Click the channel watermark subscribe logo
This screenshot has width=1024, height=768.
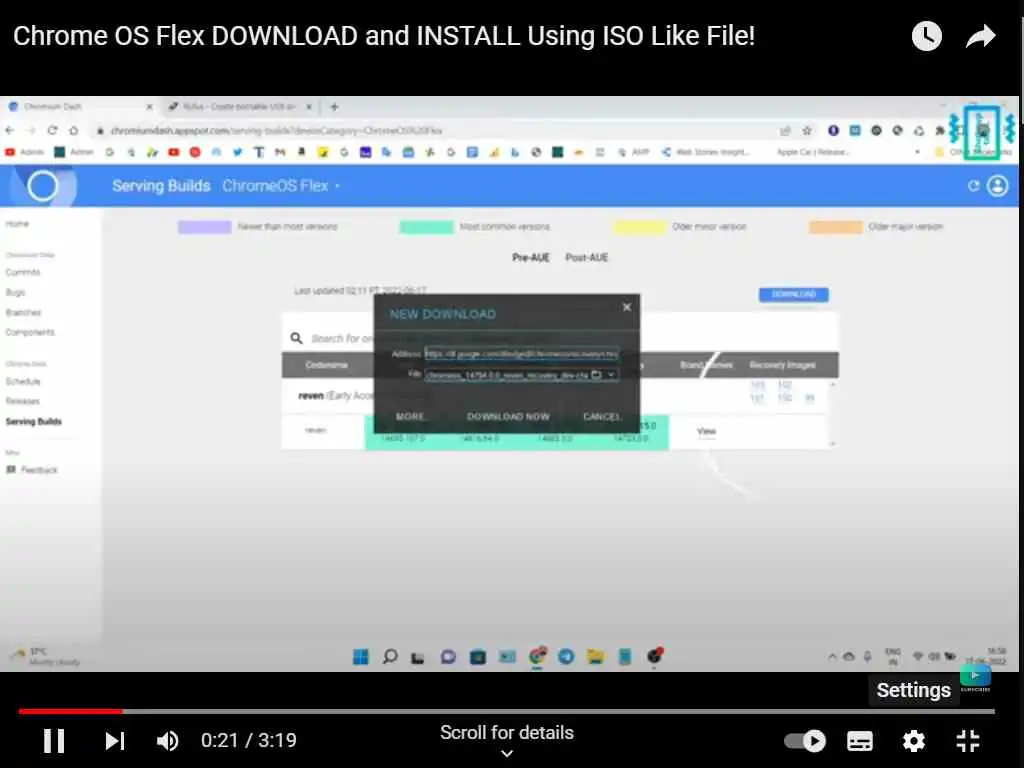(975, 678)
